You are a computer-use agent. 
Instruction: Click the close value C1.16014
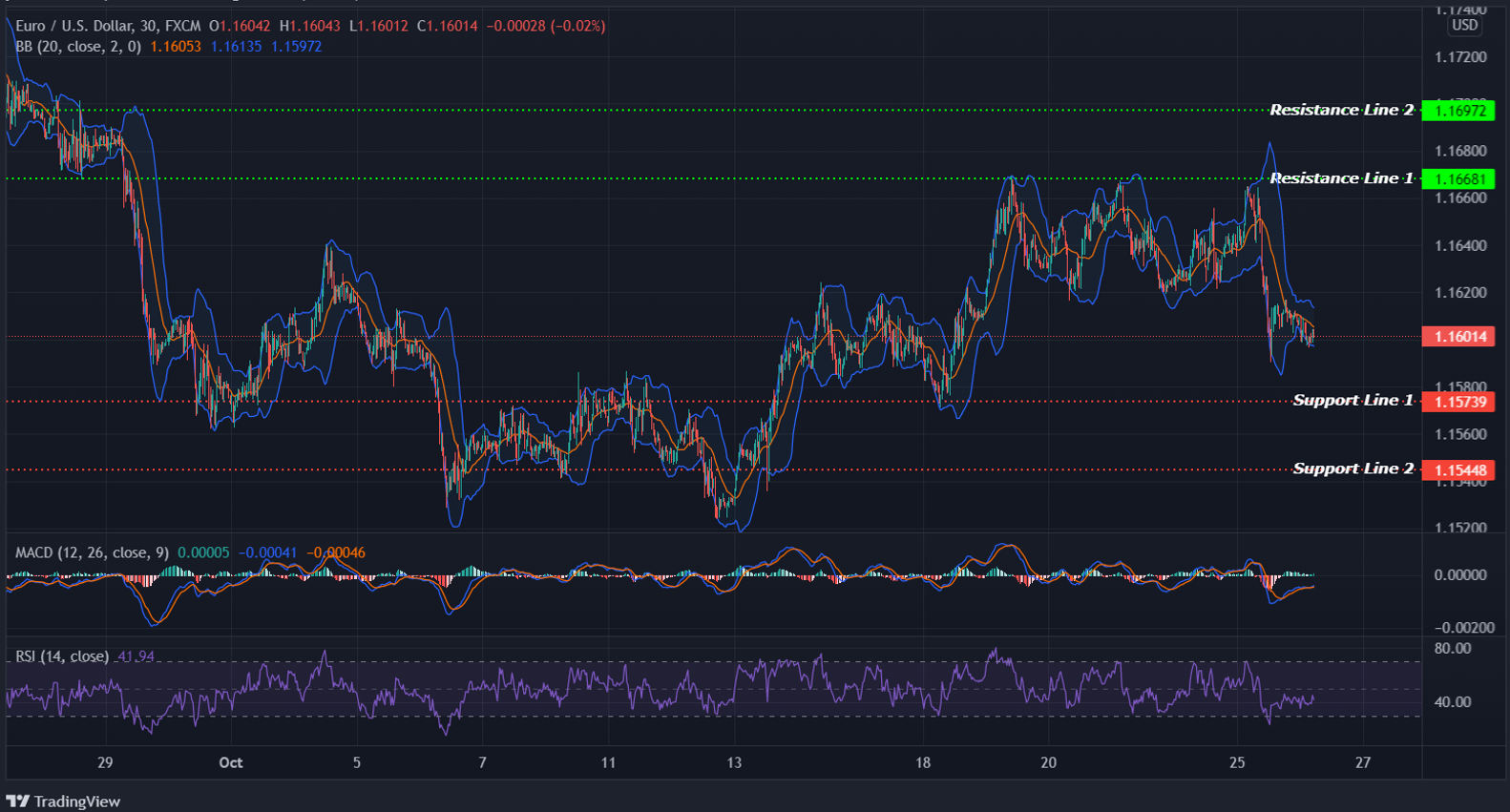447,26
